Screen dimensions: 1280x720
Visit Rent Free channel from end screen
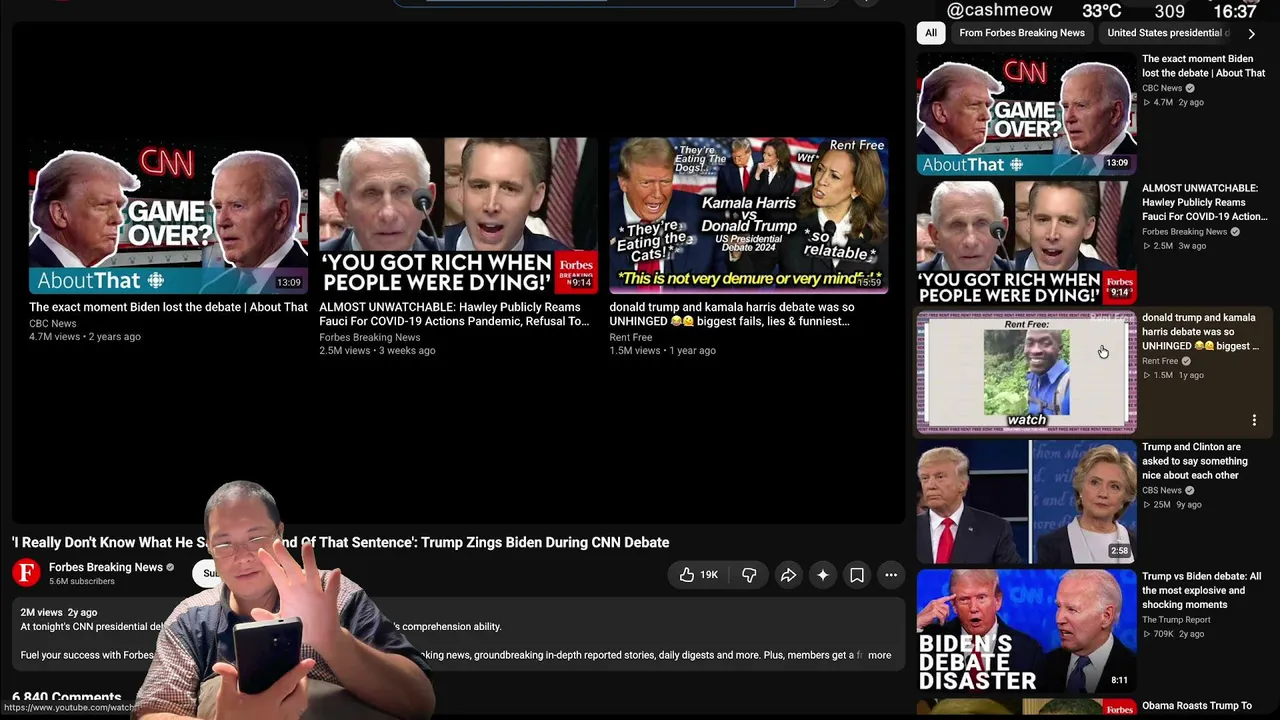(630, 338)
